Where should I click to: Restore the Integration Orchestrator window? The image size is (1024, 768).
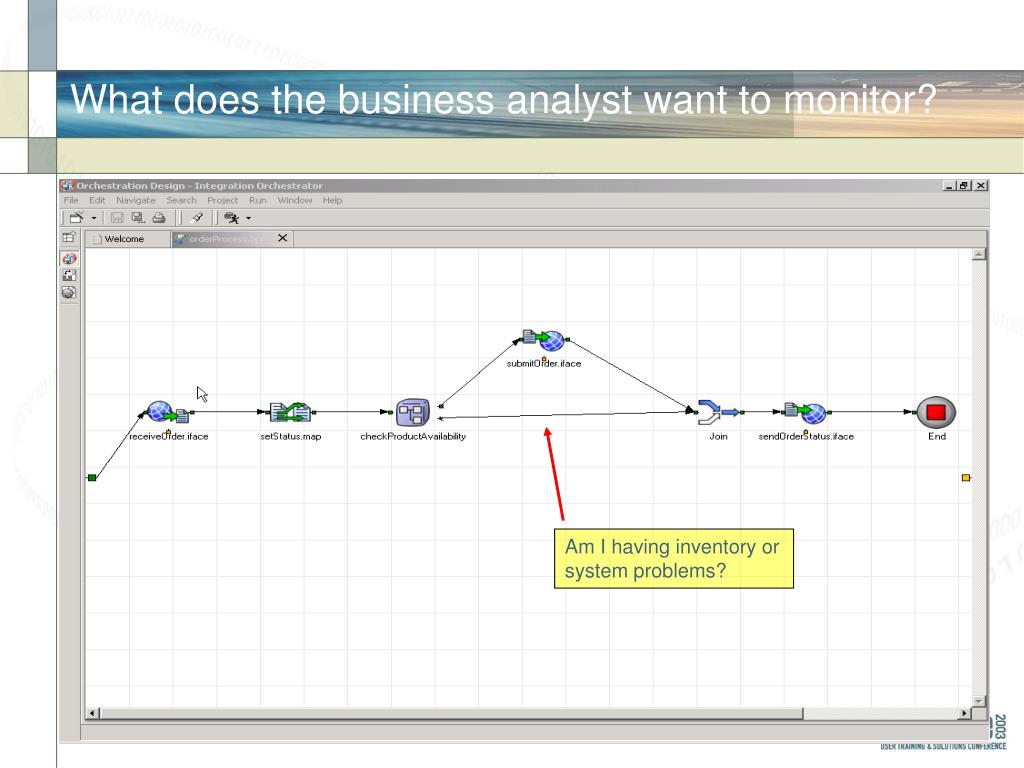[x=965, y=185]
